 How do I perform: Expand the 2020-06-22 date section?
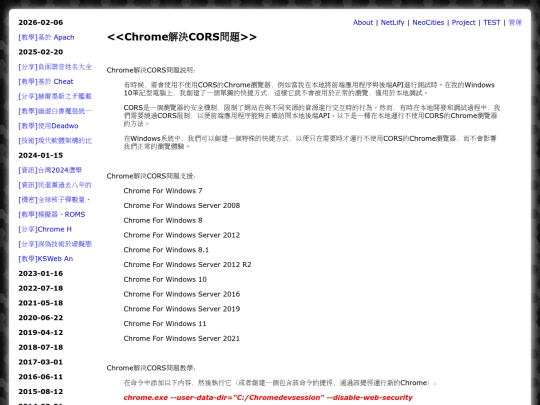click(41, 318)
